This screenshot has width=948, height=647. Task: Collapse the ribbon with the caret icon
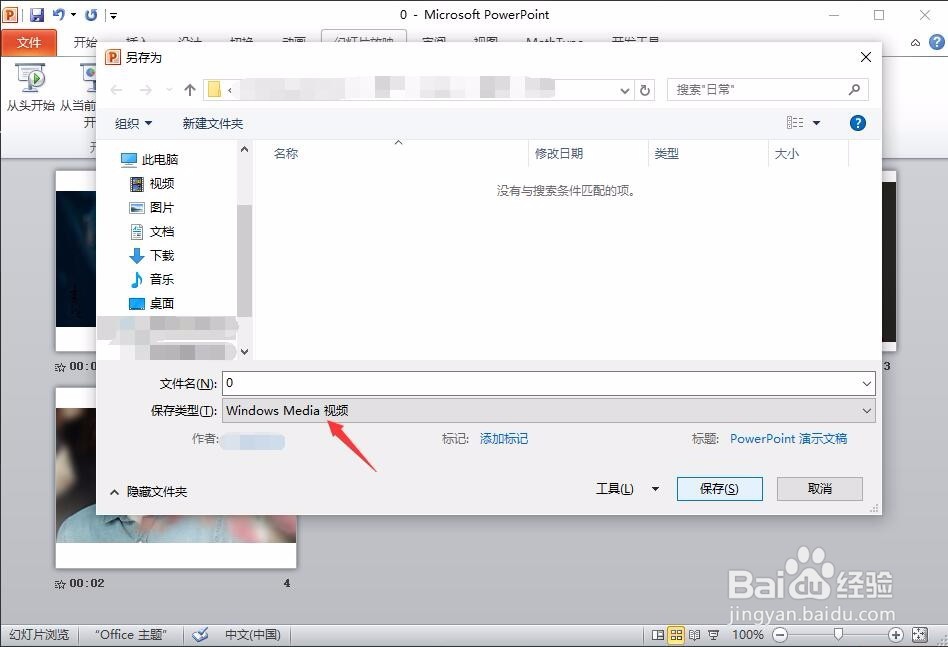(915, 42)
